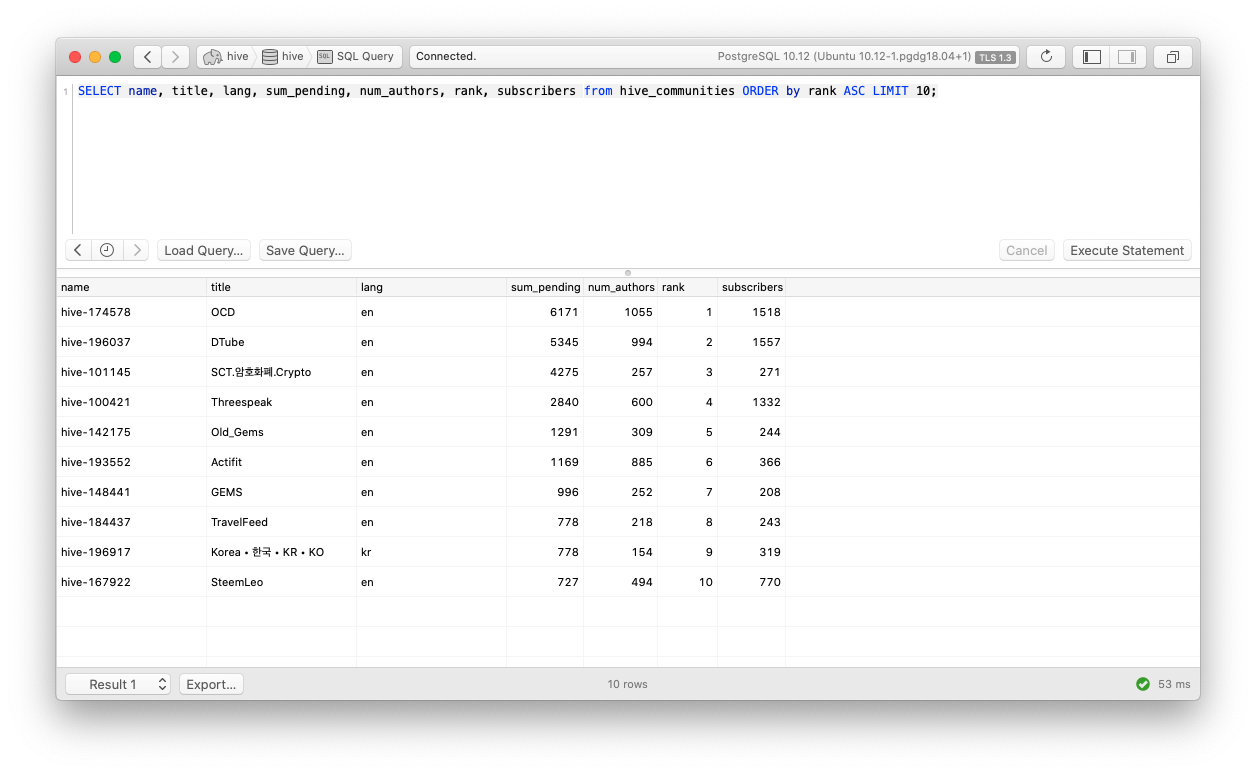Viewport: 1256px width, 774px height.
Task: Click the DTube title cell
Action: 281,342
